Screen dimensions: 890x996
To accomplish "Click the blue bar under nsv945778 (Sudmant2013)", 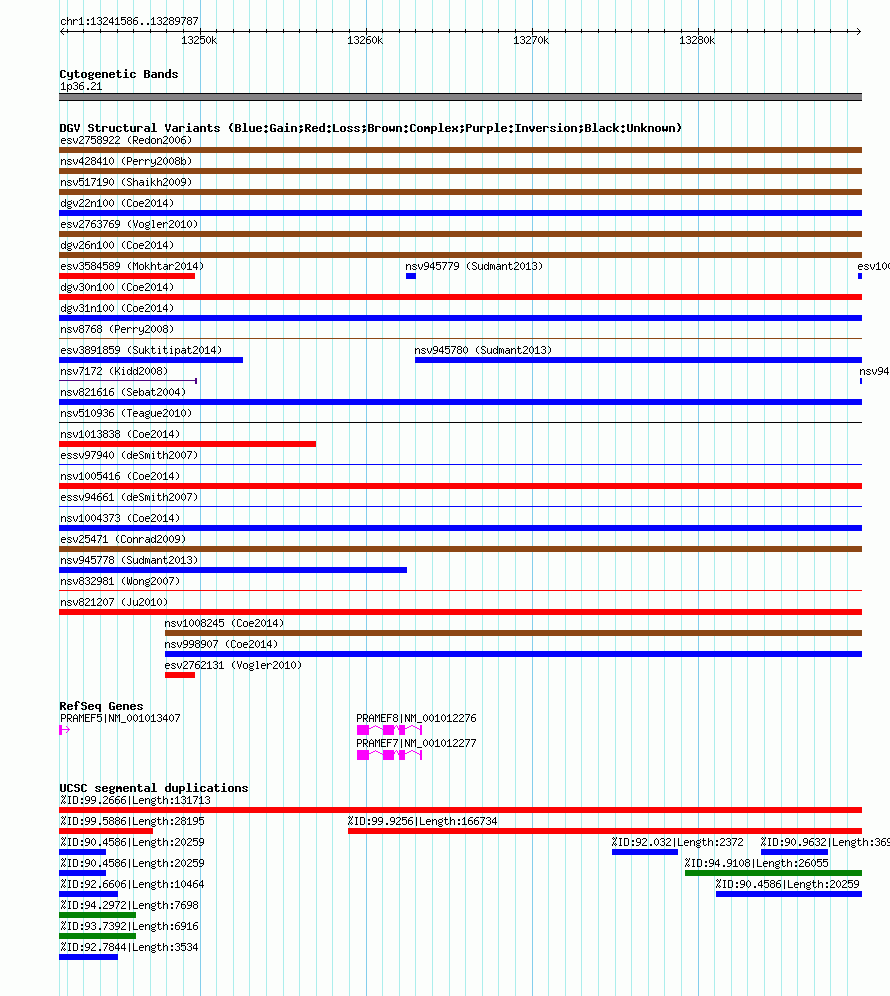I will 233,570.
